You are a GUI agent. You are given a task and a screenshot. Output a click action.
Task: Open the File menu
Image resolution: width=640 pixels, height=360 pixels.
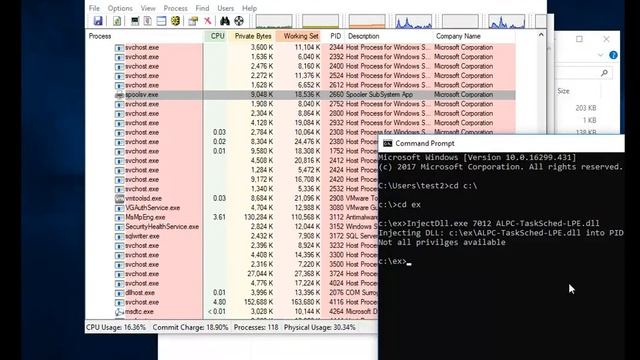pos(94,8)
